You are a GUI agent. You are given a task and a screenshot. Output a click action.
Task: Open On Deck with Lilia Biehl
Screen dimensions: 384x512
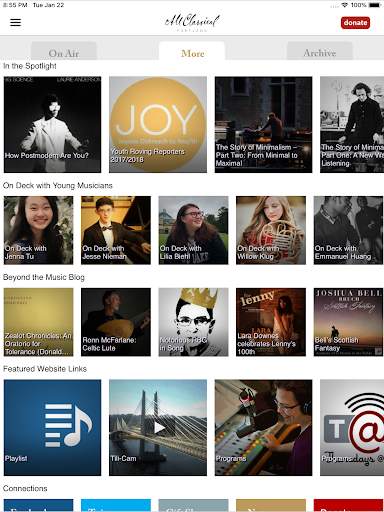click(193, 230)
